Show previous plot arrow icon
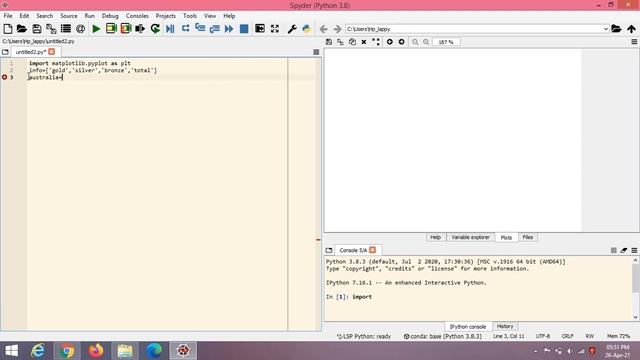Image resolution: width=640 pixels, height=360 pixels. [x=390, y=42]
